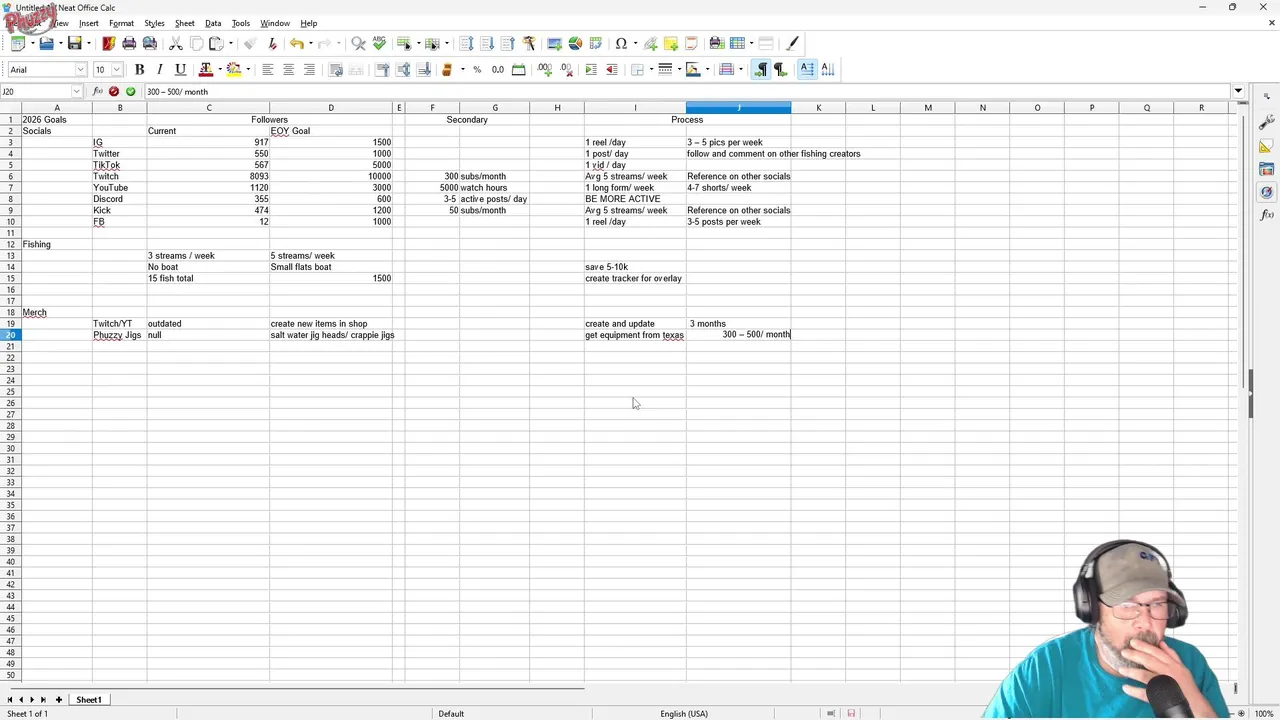The height and width of the screenshot is (720, 1280).
Task: Click the Increase indent icon
Action: [591, 69]
